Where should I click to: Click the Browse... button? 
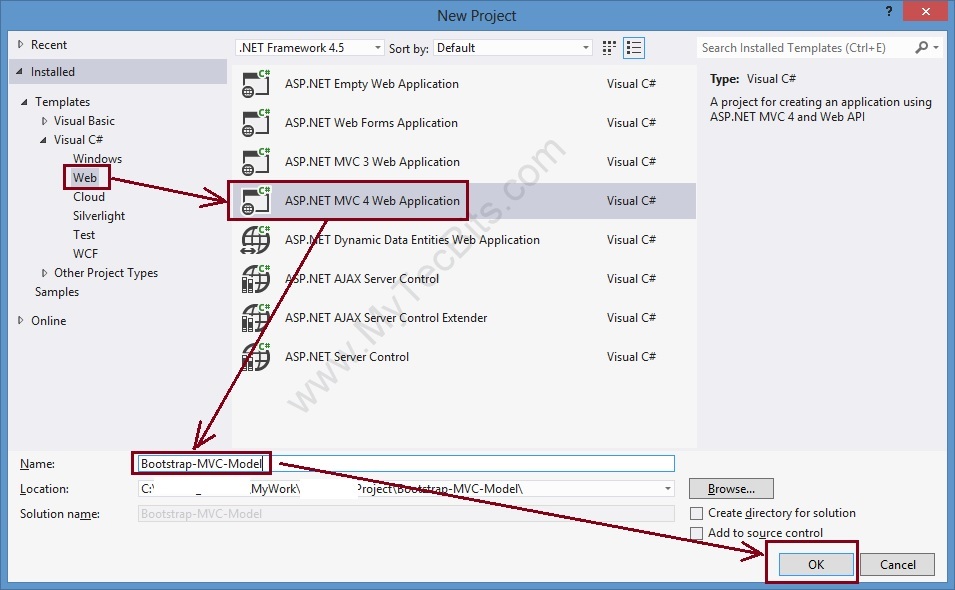[731, 488]
